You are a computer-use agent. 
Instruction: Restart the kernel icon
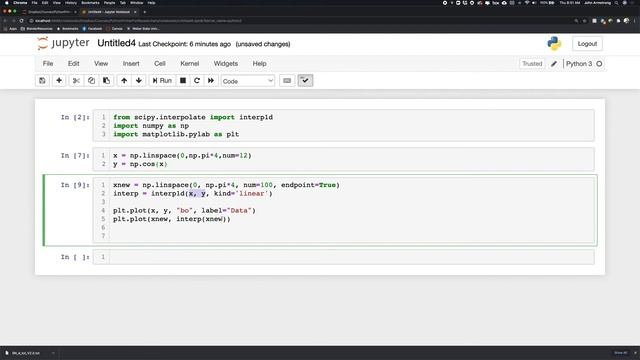[197, 80]
